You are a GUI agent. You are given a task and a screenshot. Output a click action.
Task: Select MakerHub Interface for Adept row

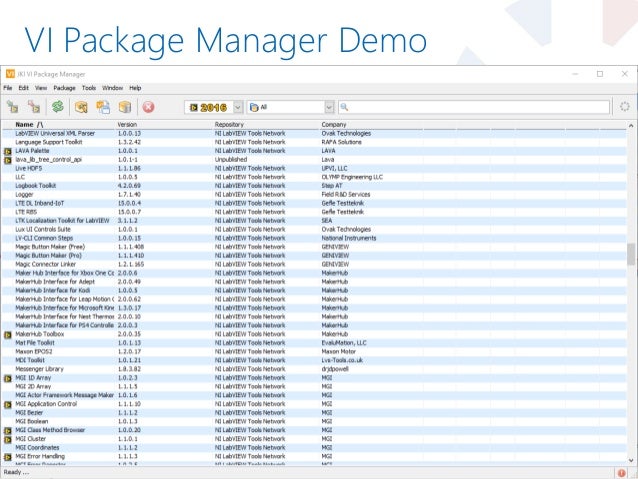pyautogui.click(x=314, y=282)
